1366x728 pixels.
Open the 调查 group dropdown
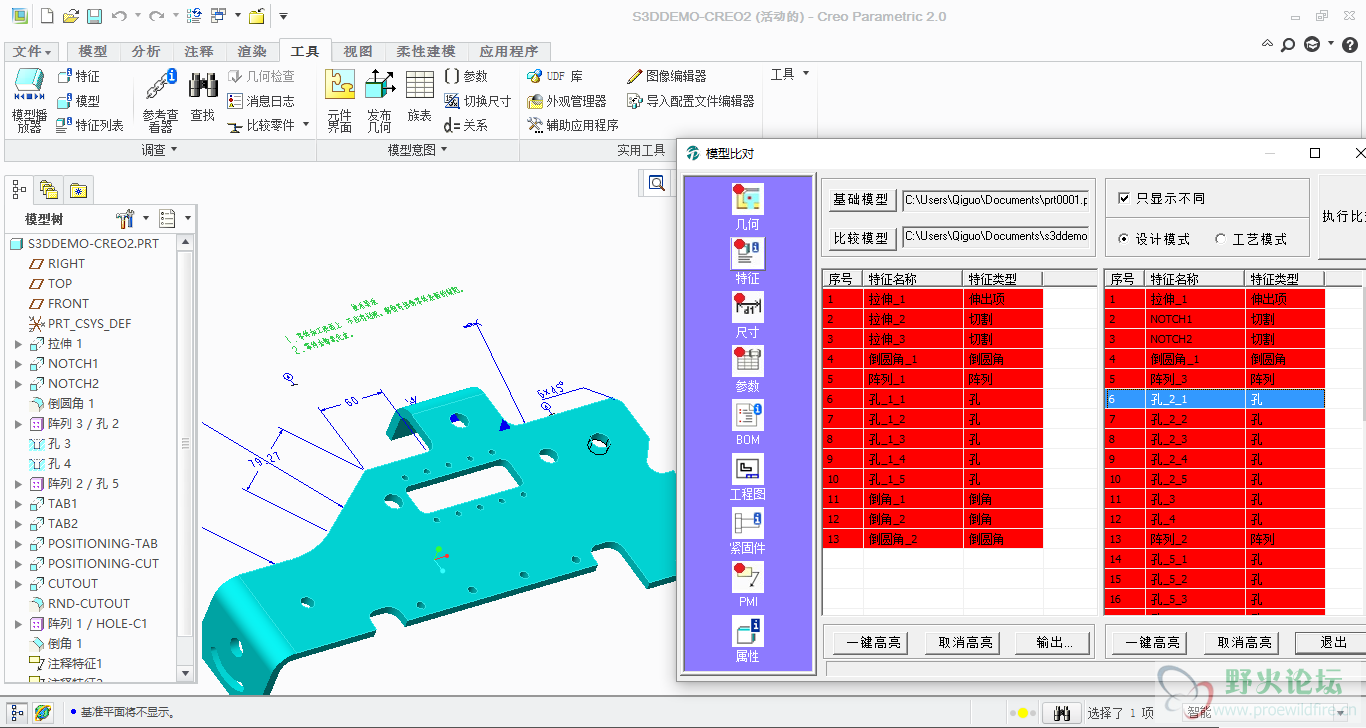[159, 150]
